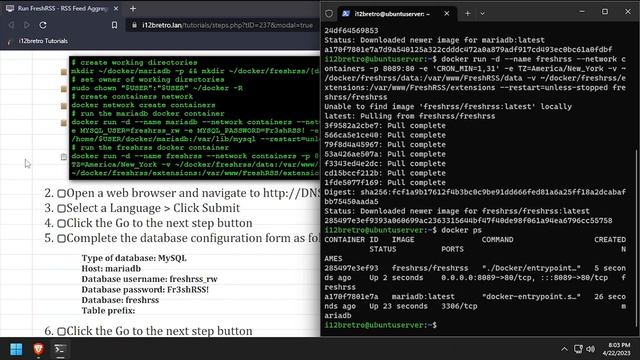The height and width of the screenshot is (360, 640).
Task: Check the Select a Language step
Action: pos(61,209)
